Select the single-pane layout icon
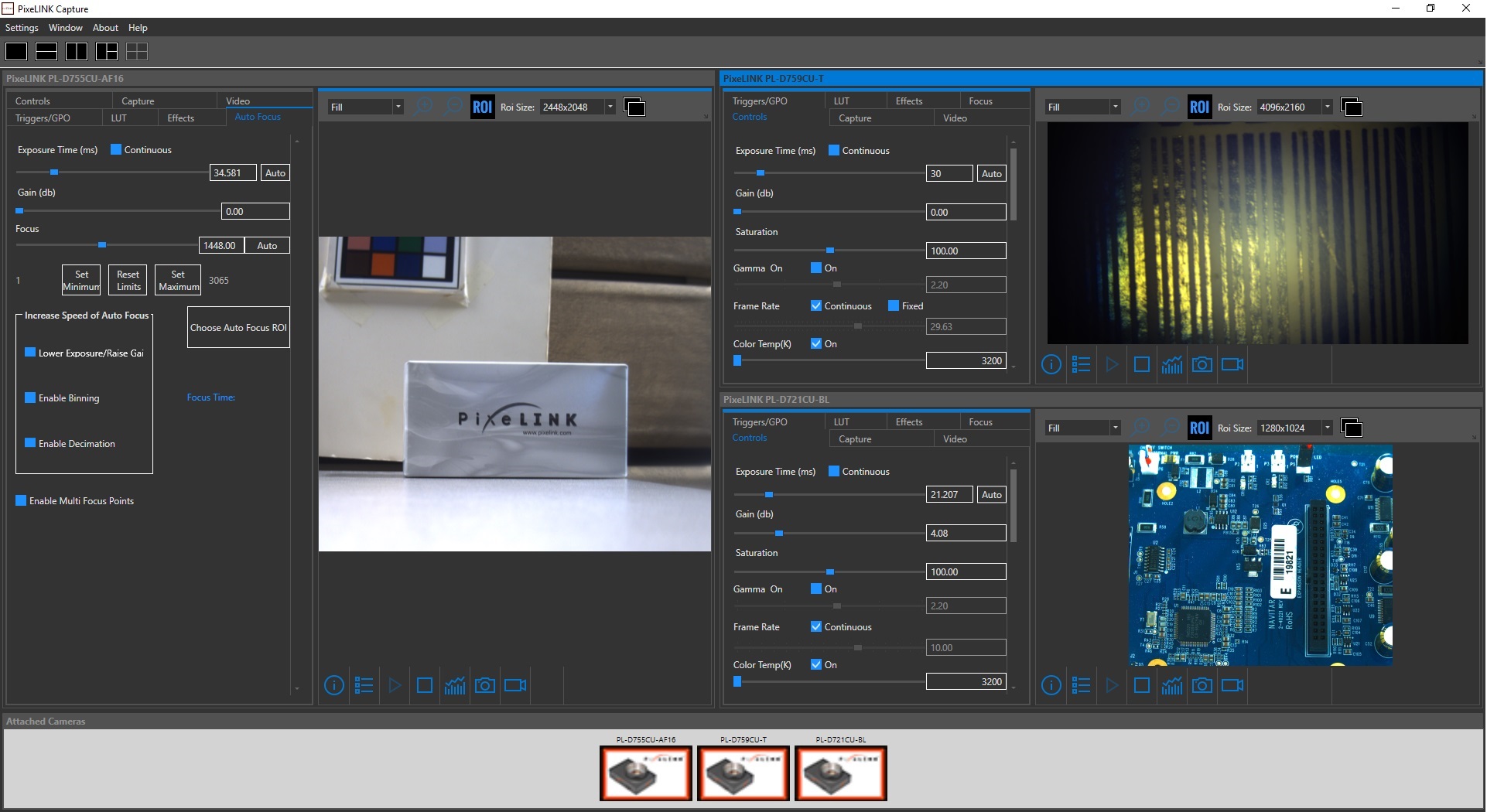The image size is (1487, 812). (x=16, y=52)
